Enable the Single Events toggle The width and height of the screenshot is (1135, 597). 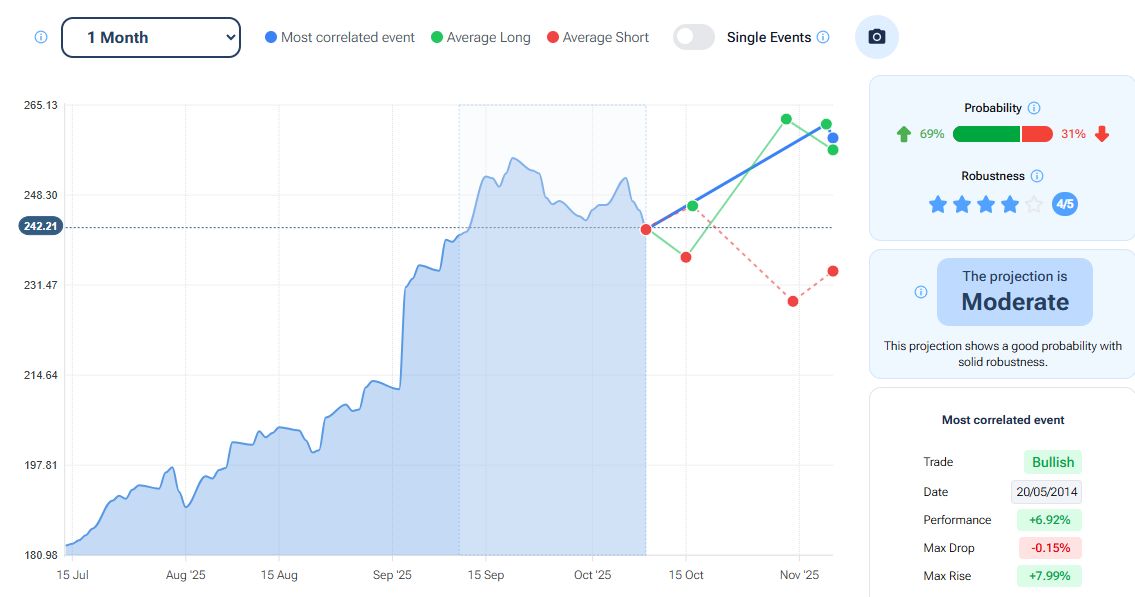tap(694, 37)
